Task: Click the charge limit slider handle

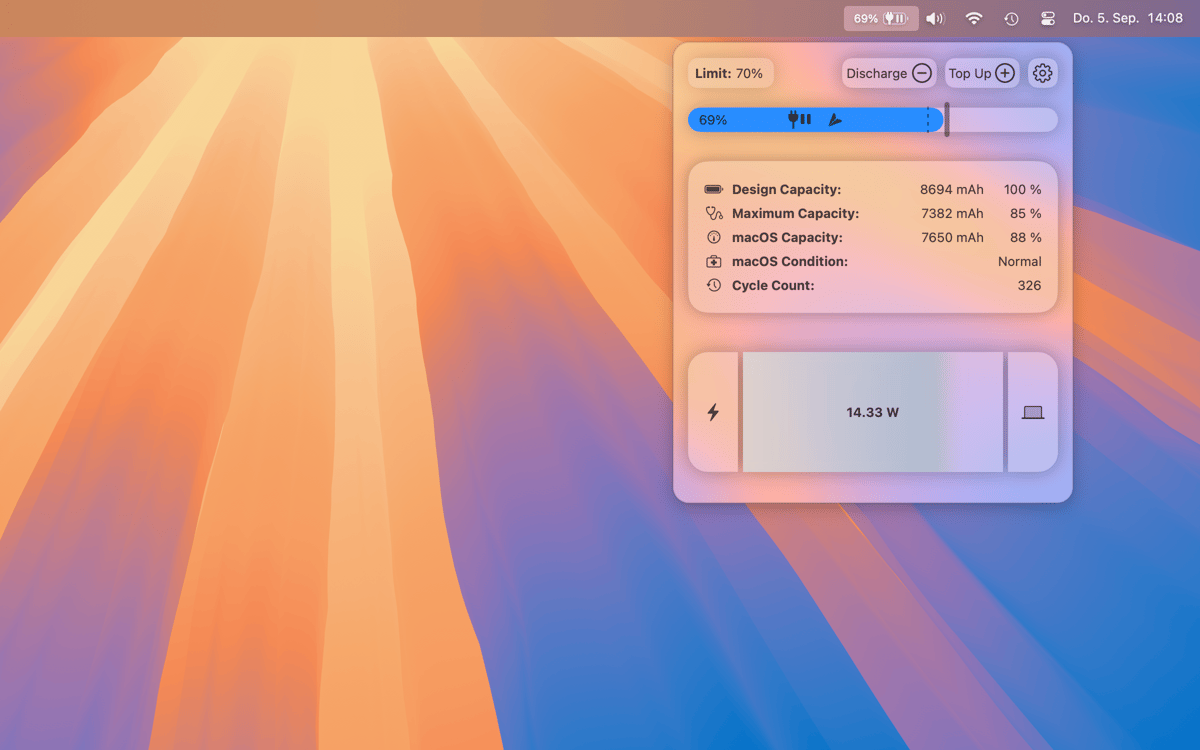Action: point(946,120)
